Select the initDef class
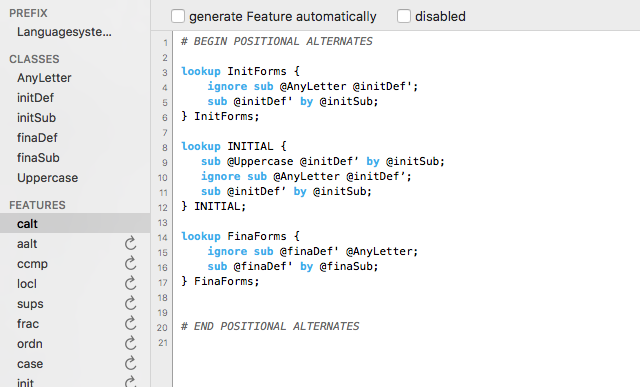This screenshot has height=387, width=640. 35,98
